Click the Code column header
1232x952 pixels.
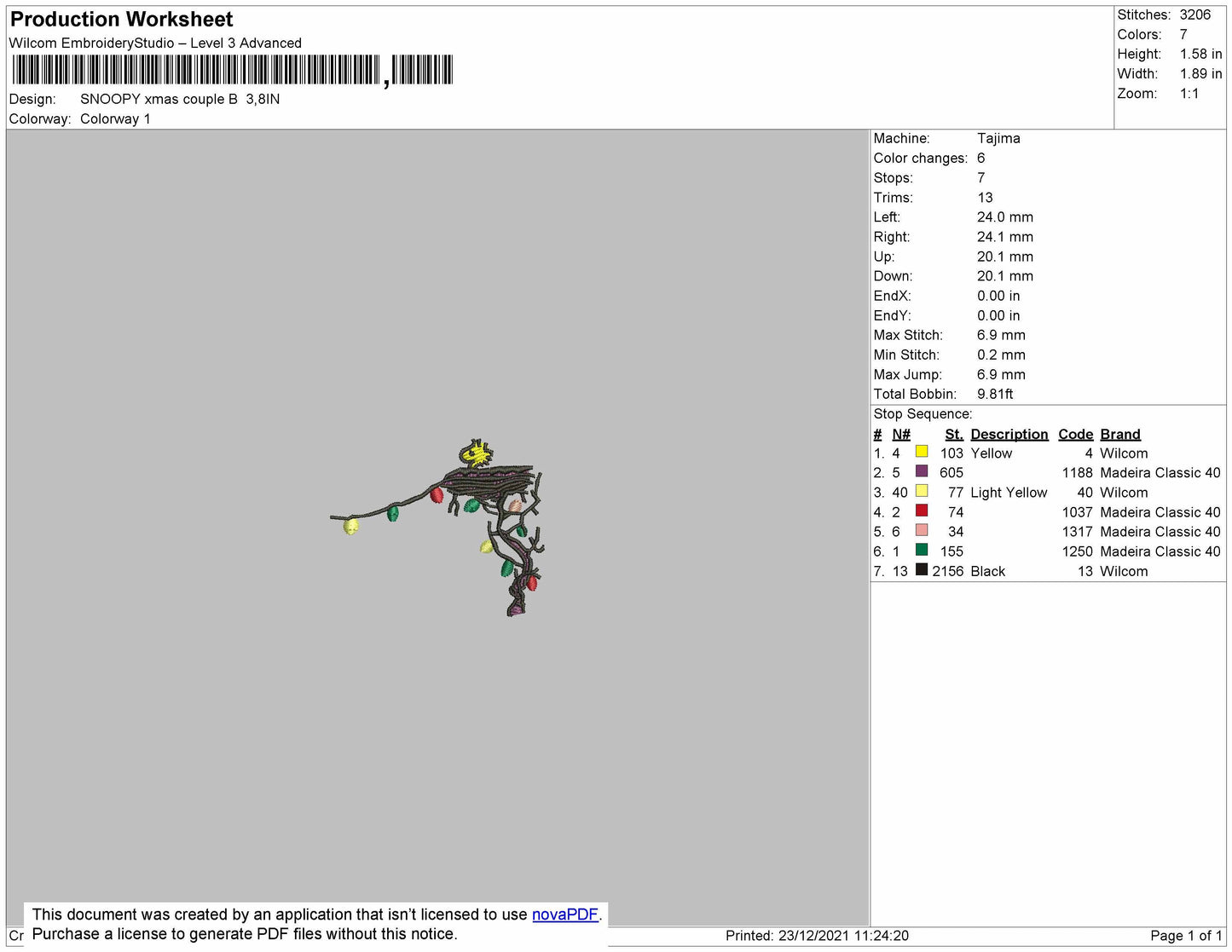coord(1075,434)
